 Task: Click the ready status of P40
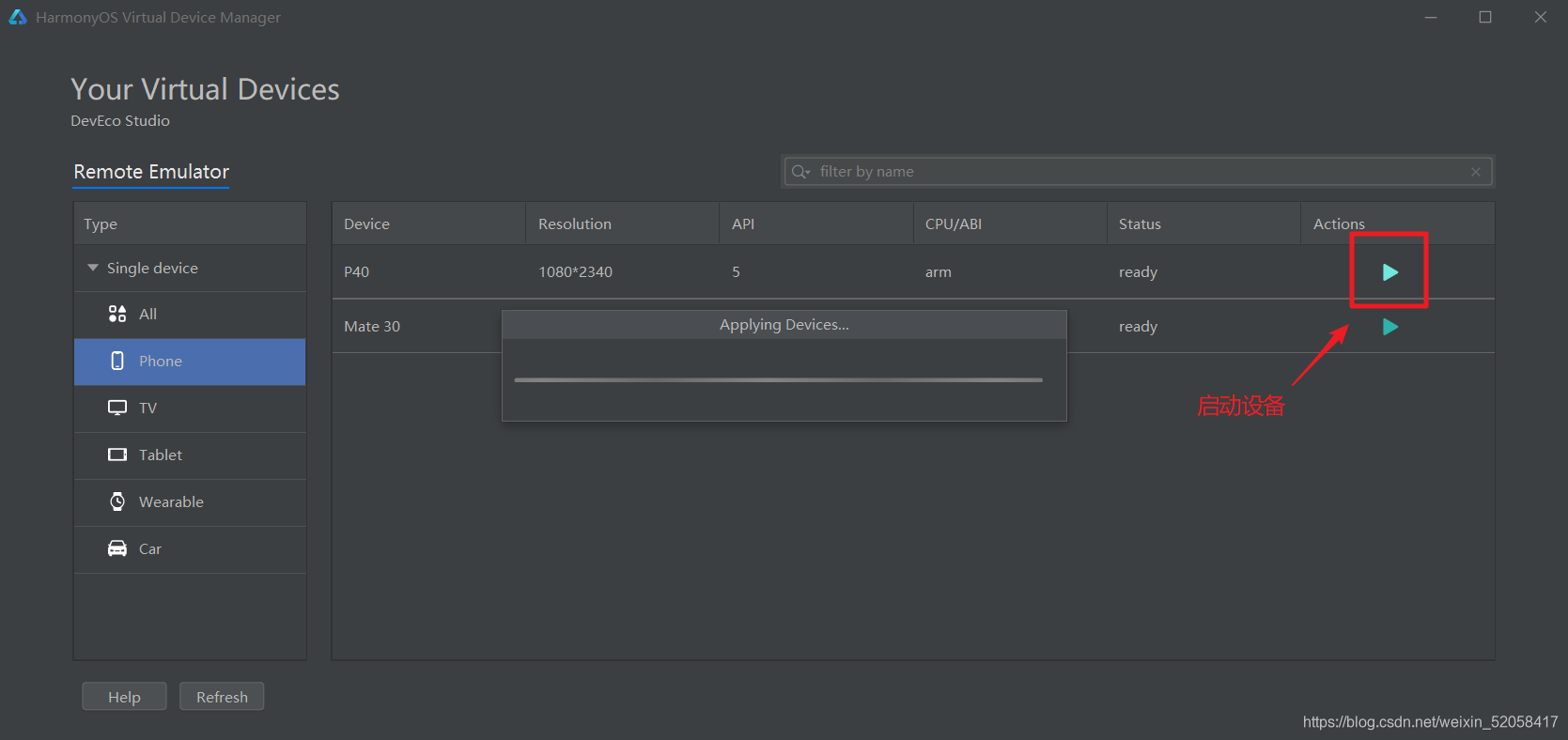pyautogui.click(x=1138, y=272)
